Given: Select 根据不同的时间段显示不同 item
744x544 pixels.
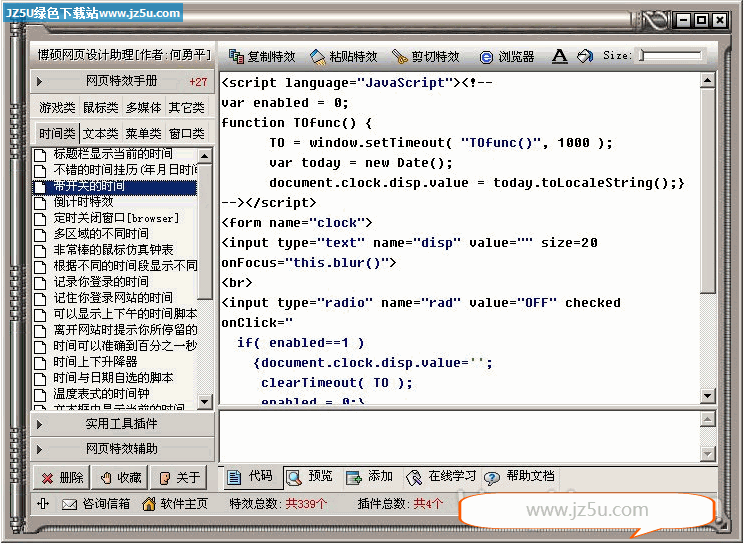Looking at the screenshot, I should 114,266.
